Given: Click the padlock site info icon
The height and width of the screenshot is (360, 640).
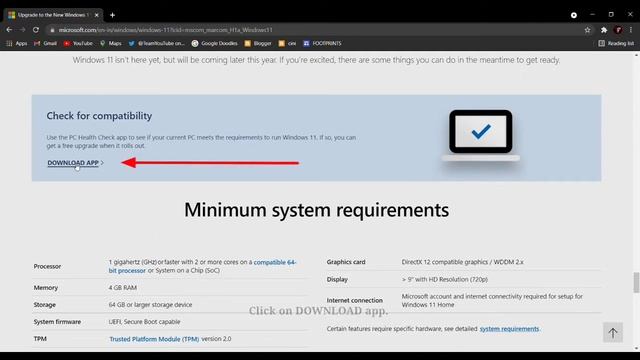Looking at the screenshot, I should 52,30.
